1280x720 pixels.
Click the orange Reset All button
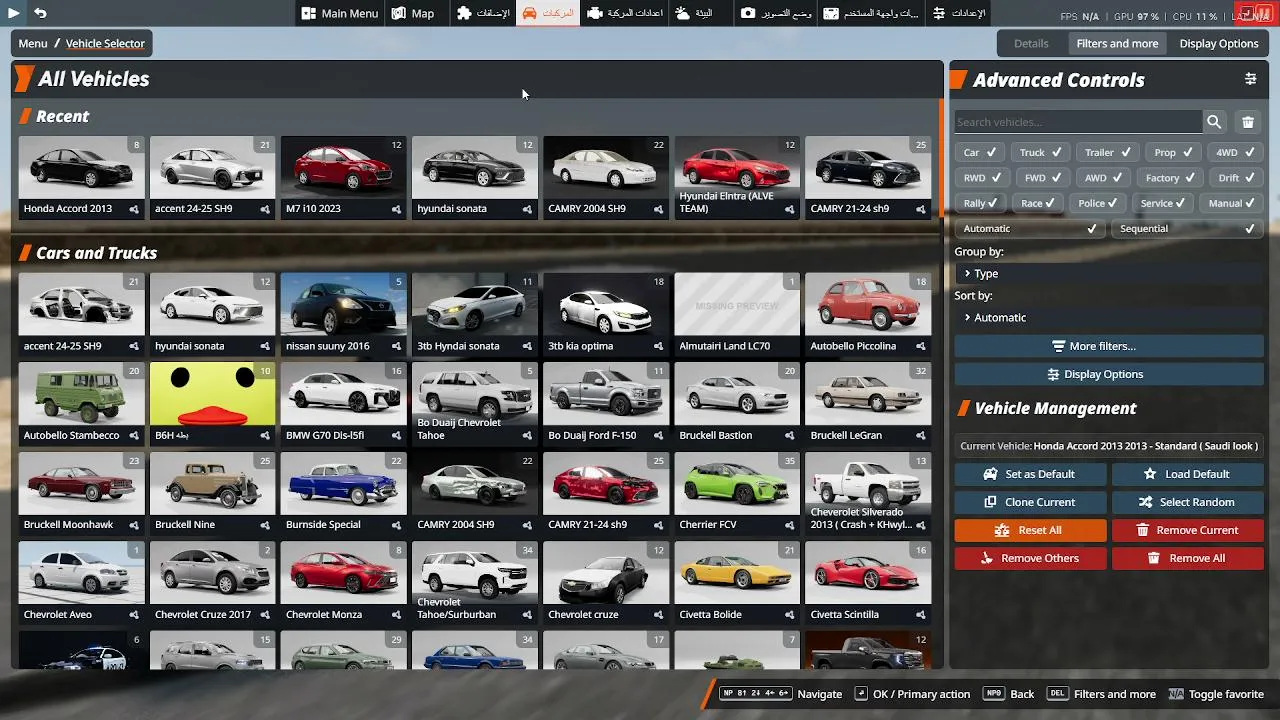[1030, 530]
